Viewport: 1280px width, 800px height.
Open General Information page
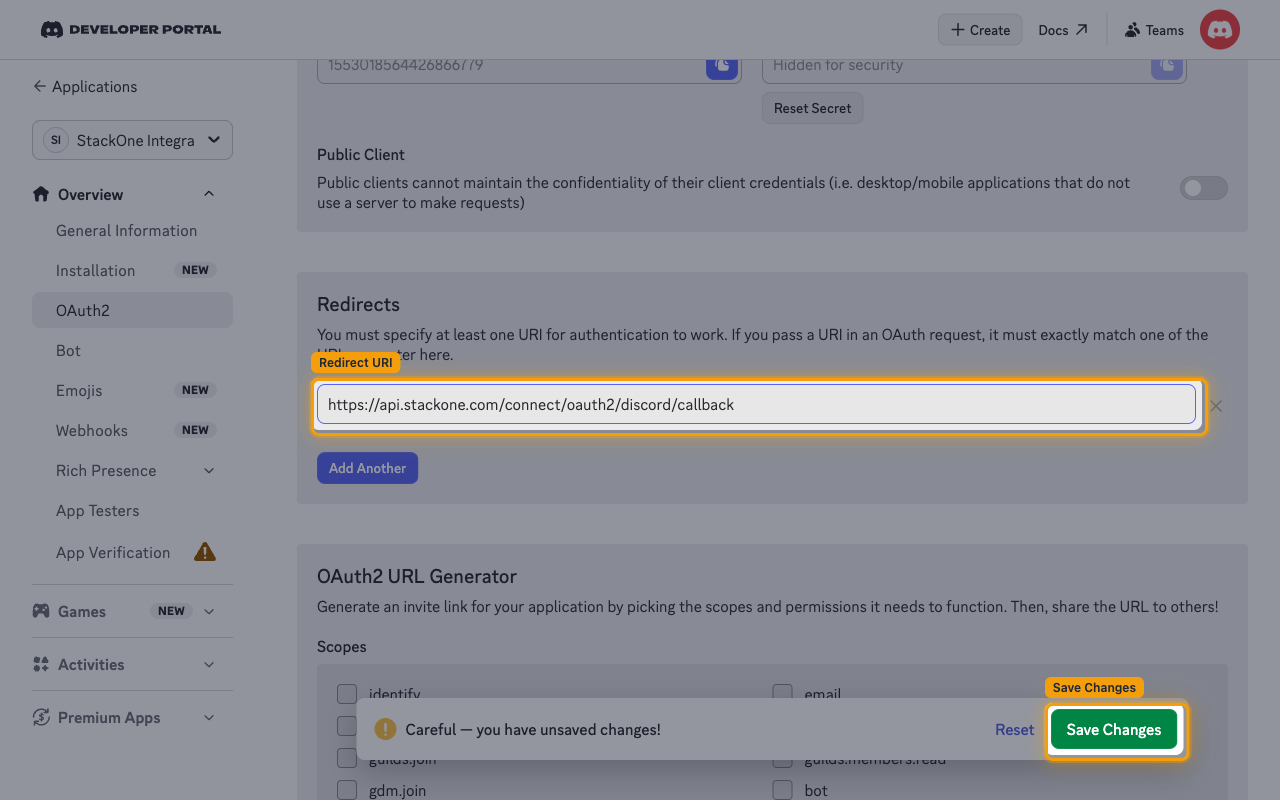click(126, 230)
